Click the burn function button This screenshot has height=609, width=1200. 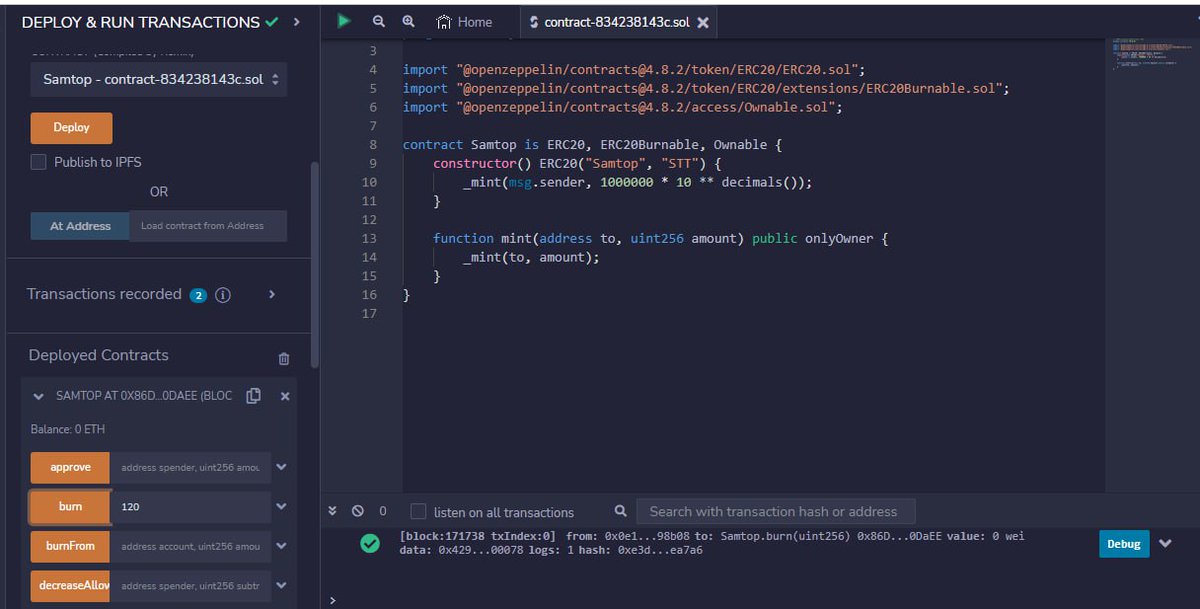click(x=70, y=507)
